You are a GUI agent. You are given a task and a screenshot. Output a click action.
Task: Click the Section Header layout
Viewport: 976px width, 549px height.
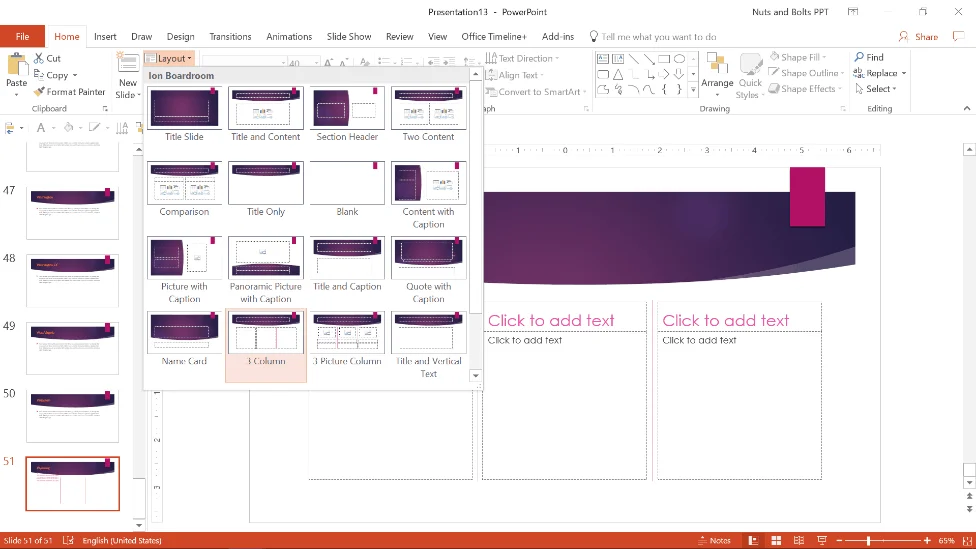[347, 115]
